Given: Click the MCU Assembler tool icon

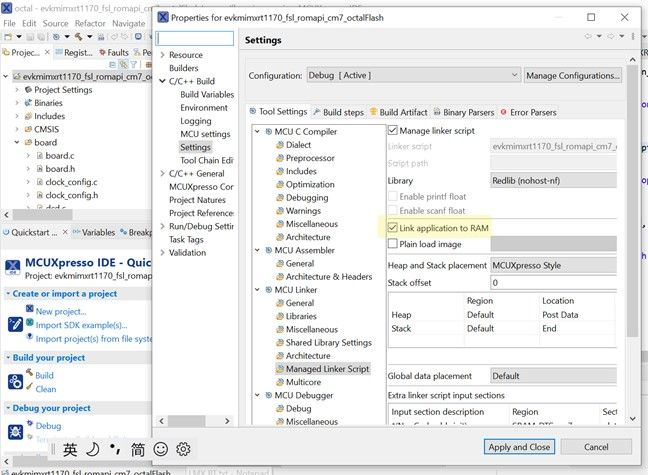Looking at the screenshot, I should [269, 250].
